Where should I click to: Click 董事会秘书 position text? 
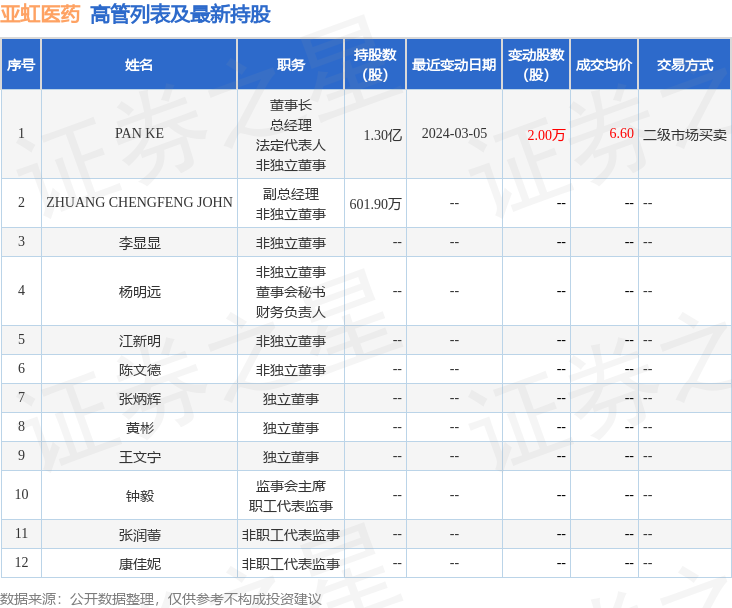pyautogui.click(x=290, y=292)
